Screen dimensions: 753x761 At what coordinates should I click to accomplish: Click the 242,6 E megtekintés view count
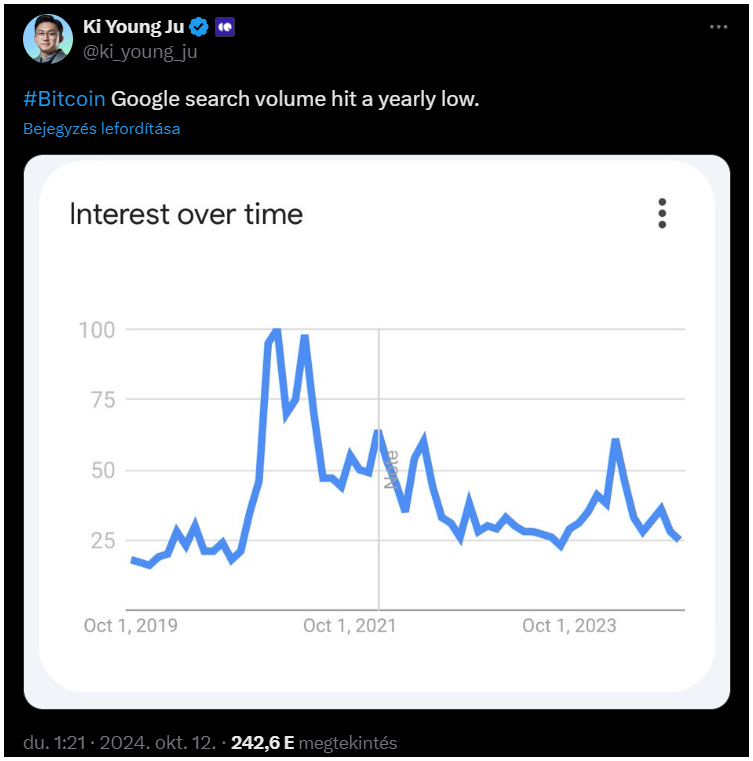click(x=314, y=743)
